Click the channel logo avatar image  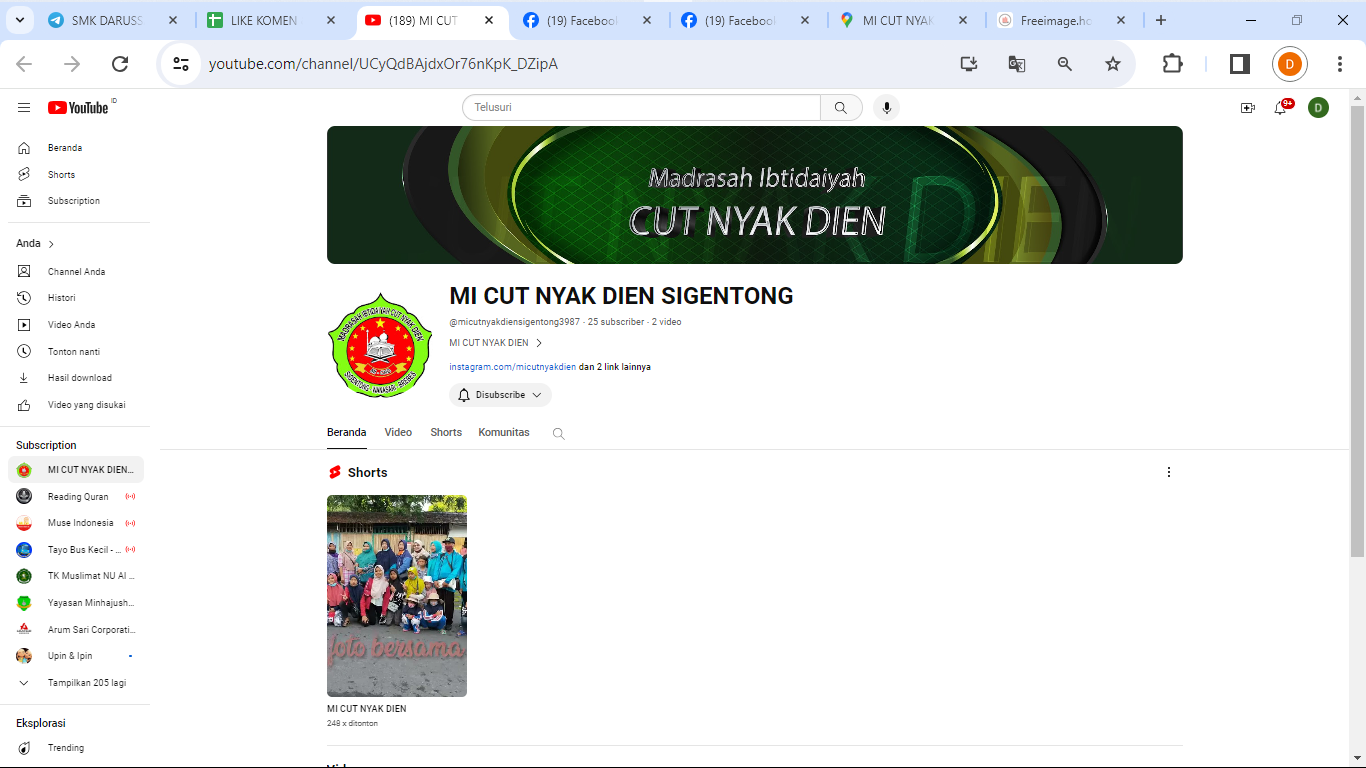(x=379, y=345)
